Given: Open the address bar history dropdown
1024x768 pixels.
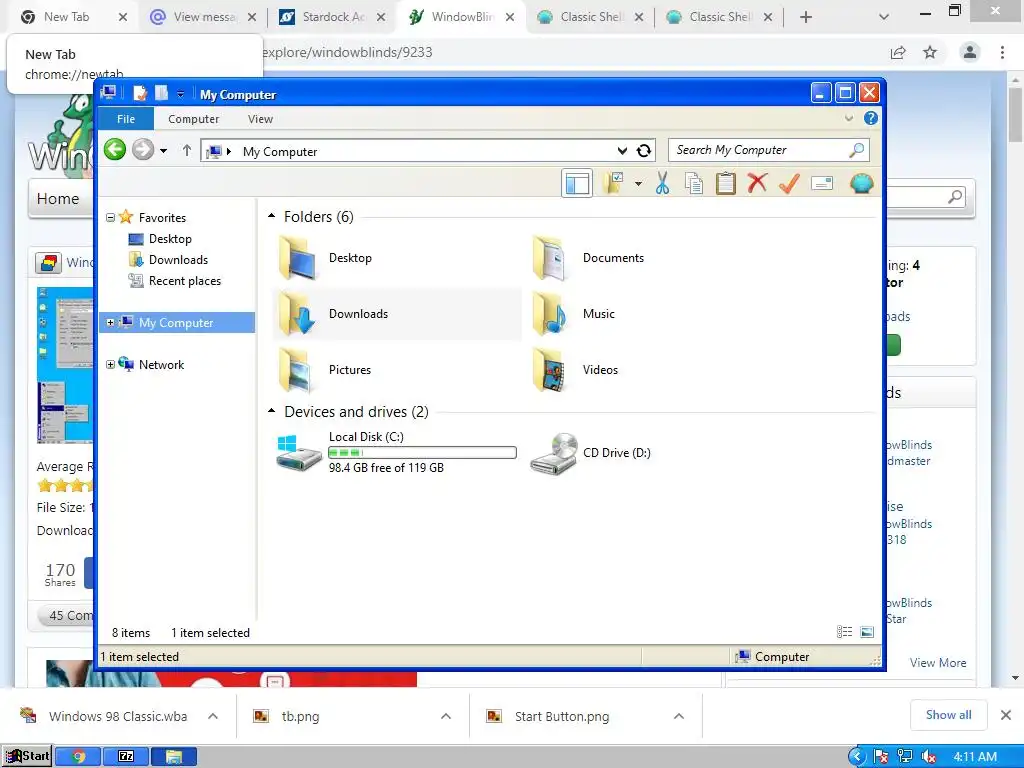Looking at the screenshot, I should pos(622,151).
